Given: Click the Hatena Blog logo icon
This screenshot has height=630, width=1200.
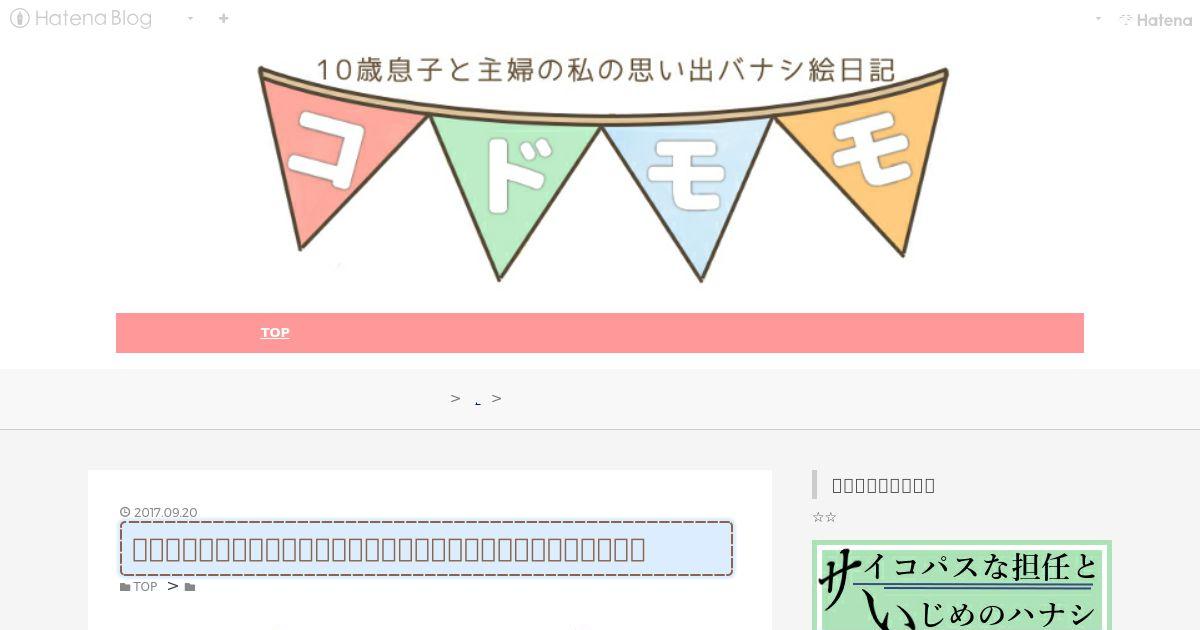Looking at the screenshot, I should coord(19,18).
